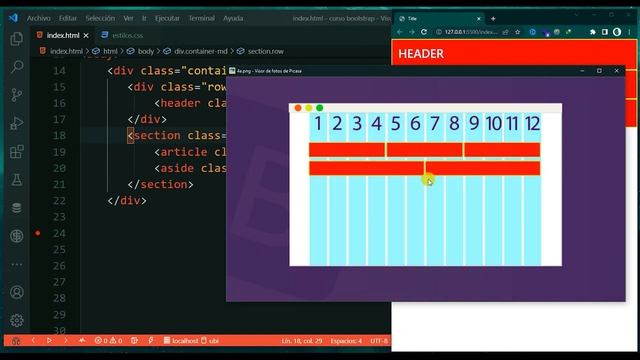
Task: Click the errors and warnings status indicator
Action: click(108, 340)
